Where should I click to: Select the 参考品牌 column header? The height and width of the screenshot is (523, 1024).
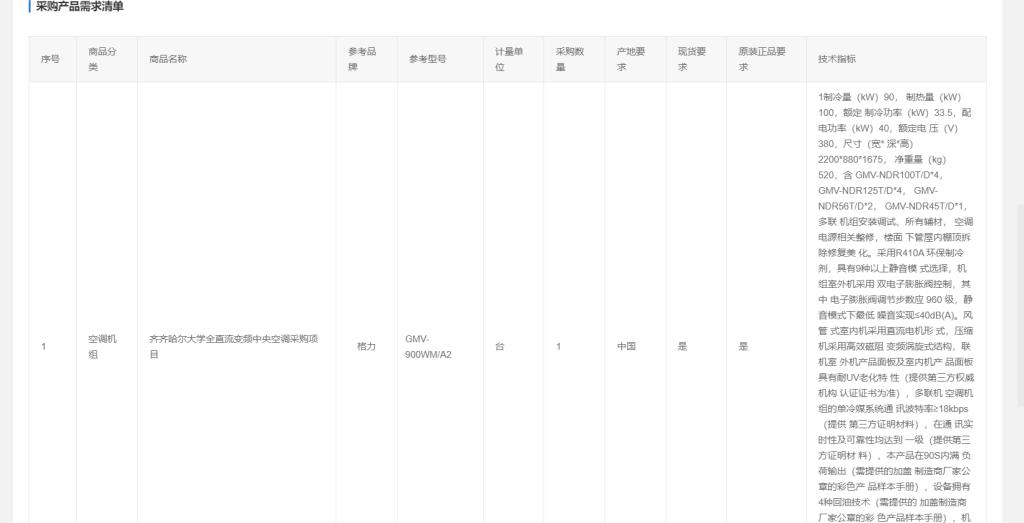(x=362, y=59)
